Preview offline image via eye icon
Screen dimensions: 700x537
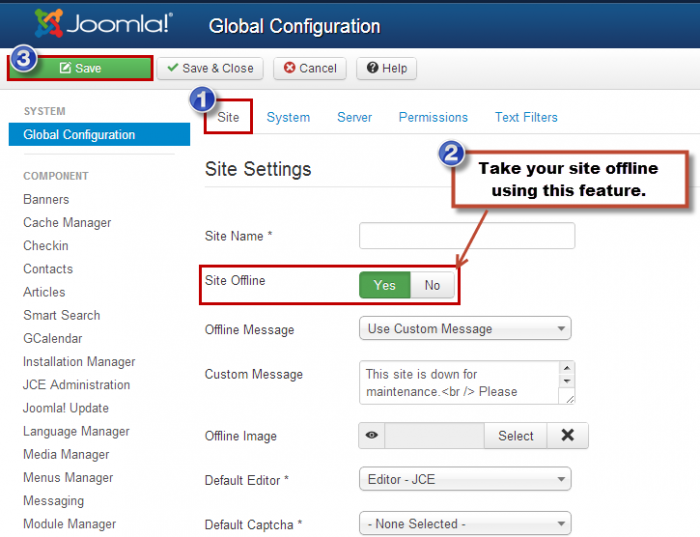(x=371, y=435)
